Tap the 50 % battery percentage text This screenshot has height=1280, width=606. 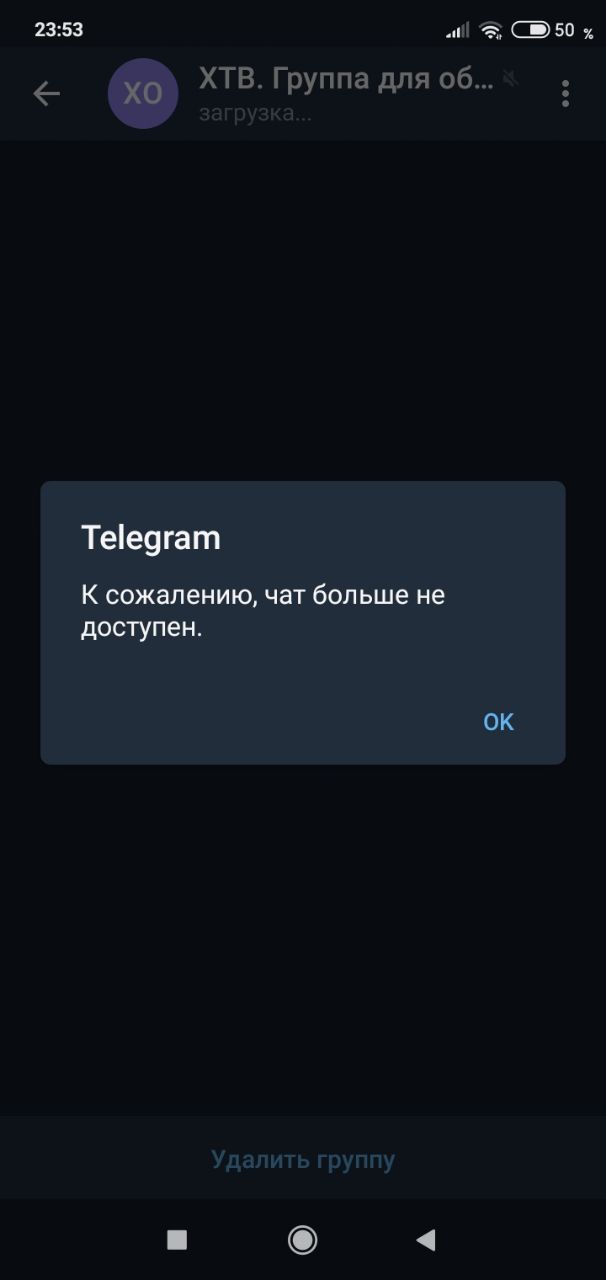point(574,31)
